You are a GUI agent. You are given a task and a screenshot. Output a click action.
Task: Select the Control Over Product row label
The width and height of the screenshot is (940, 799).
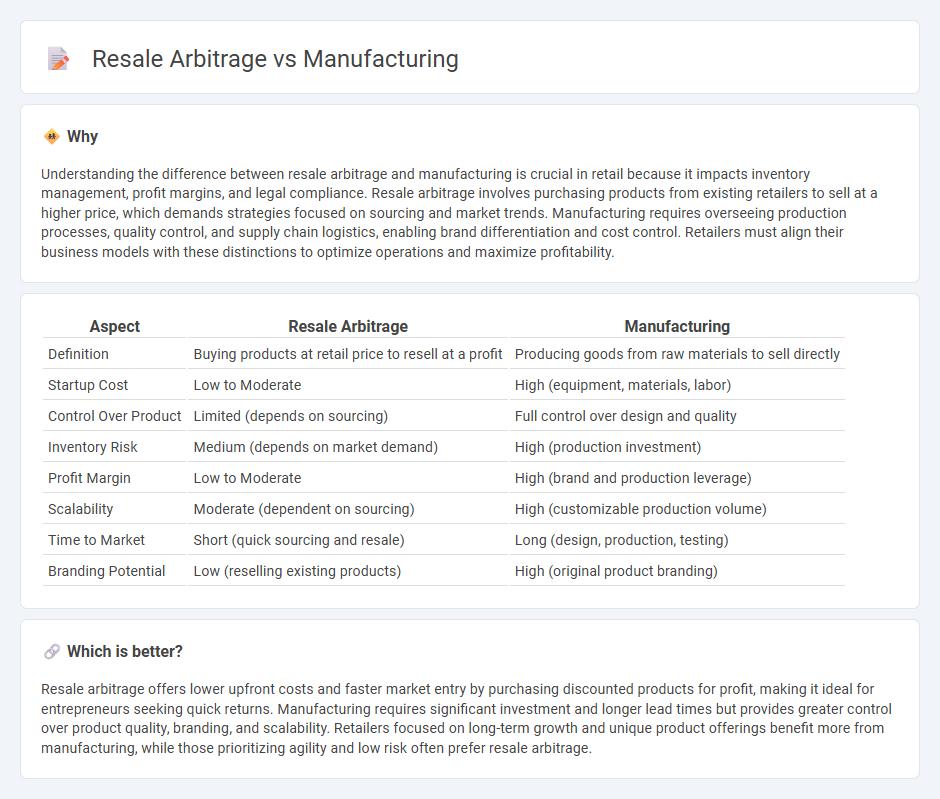pyautogui.click(x=115, y=417)
